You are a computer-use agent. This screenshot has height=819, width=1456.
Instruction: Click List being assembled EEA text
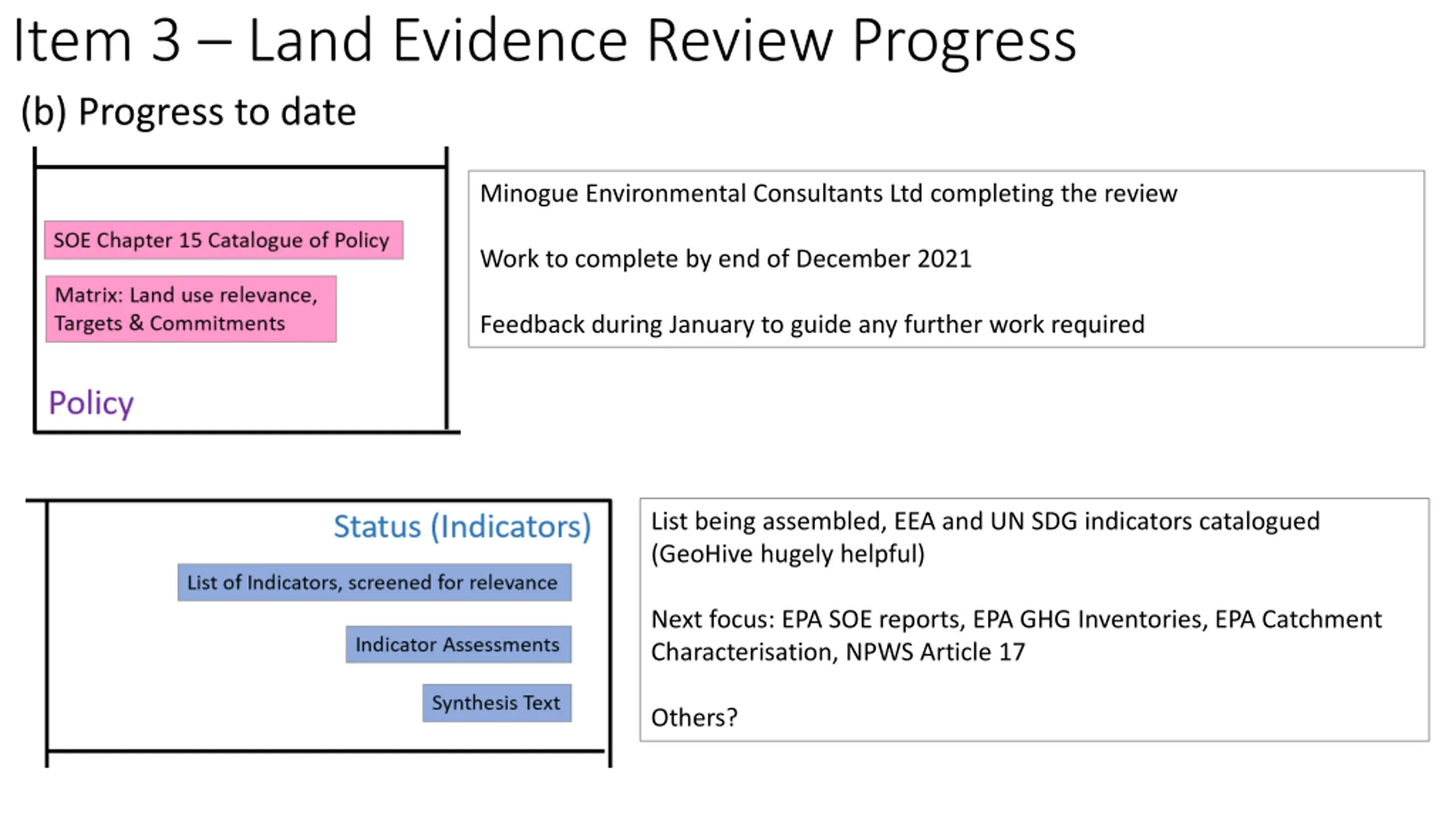pyautogui.click(x=985, y=522)
